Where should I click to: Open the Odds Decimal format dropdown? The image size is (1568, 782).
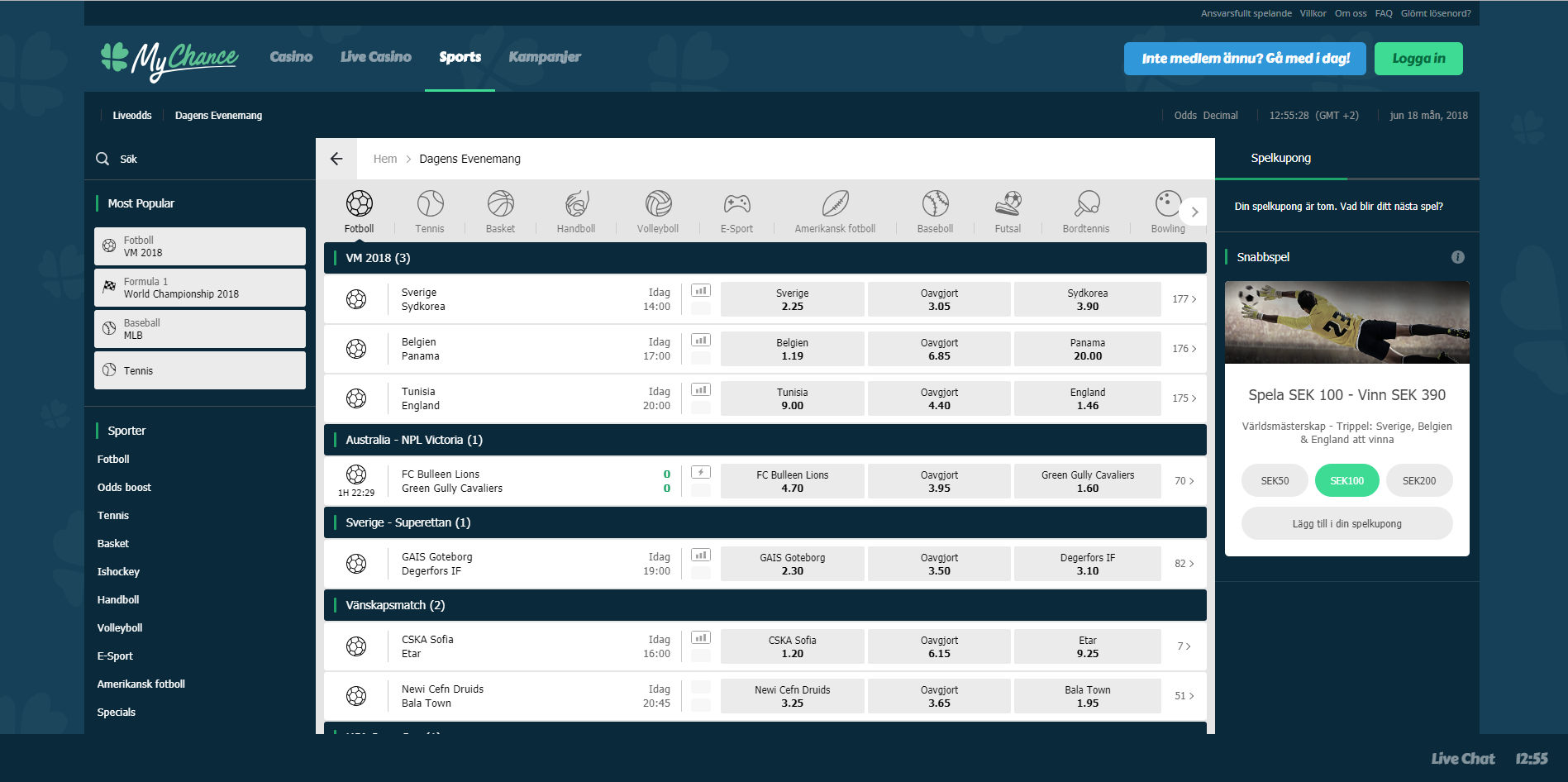click(1206, 116)
